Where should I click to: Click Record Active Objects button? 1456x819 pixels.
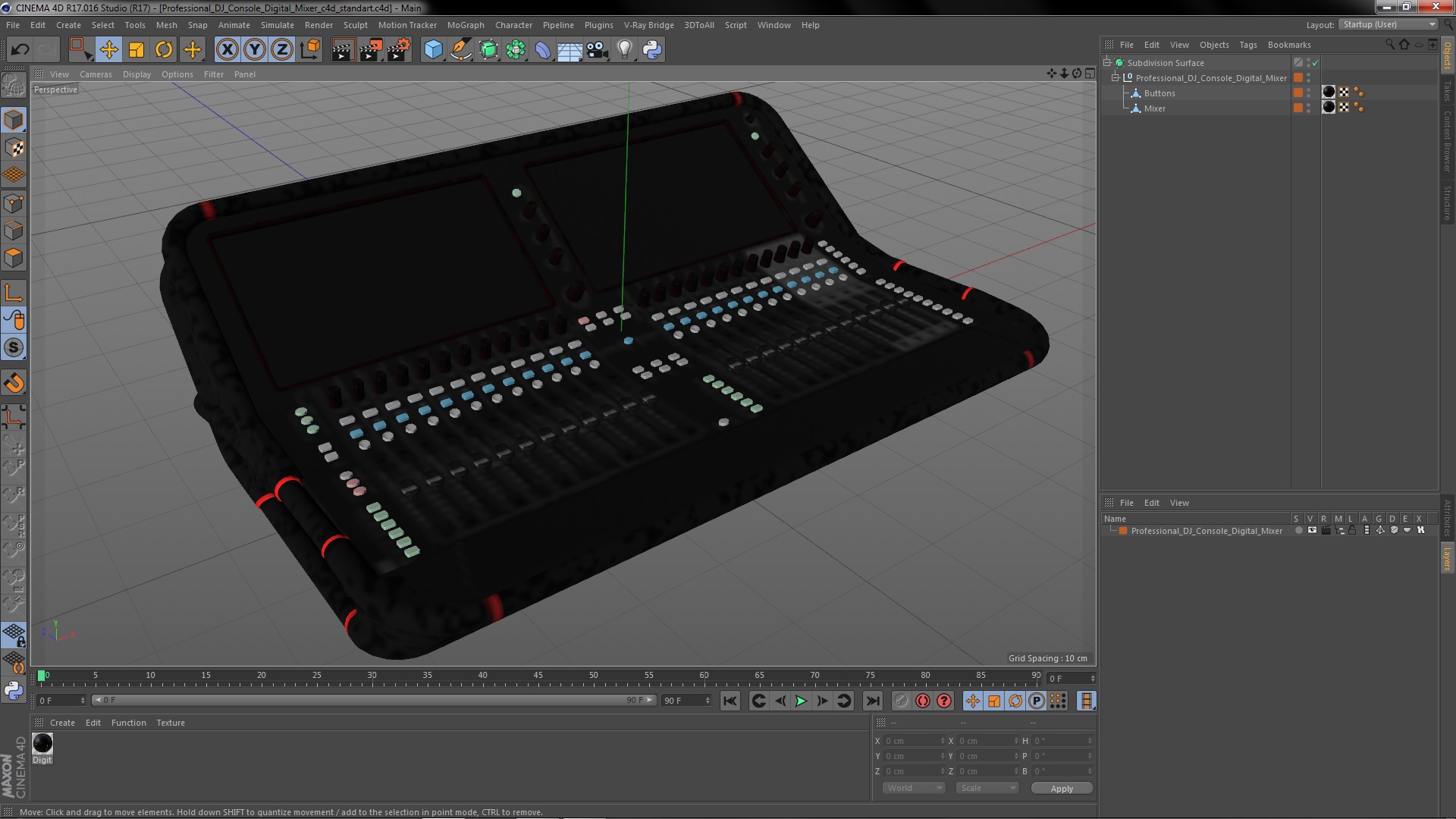tap(901, 701)
